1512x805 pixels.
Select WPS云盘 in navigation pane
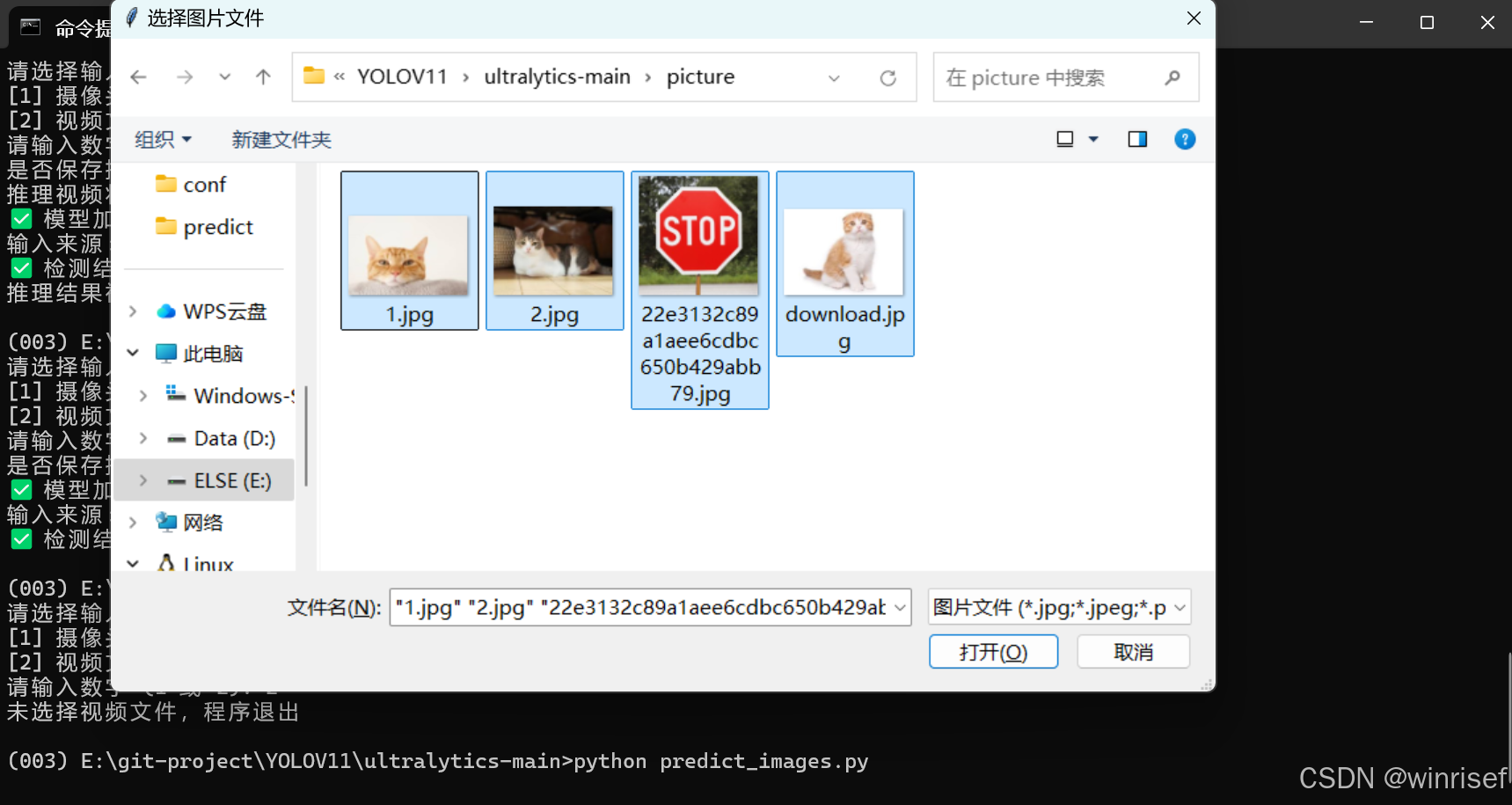pyautogui.click(x=211, y=311)
